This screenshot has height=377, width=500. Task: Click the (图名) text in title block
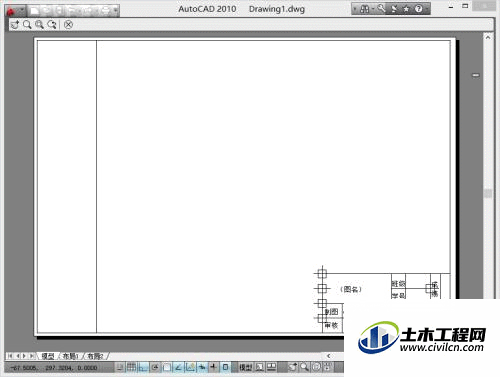point(351,289)
